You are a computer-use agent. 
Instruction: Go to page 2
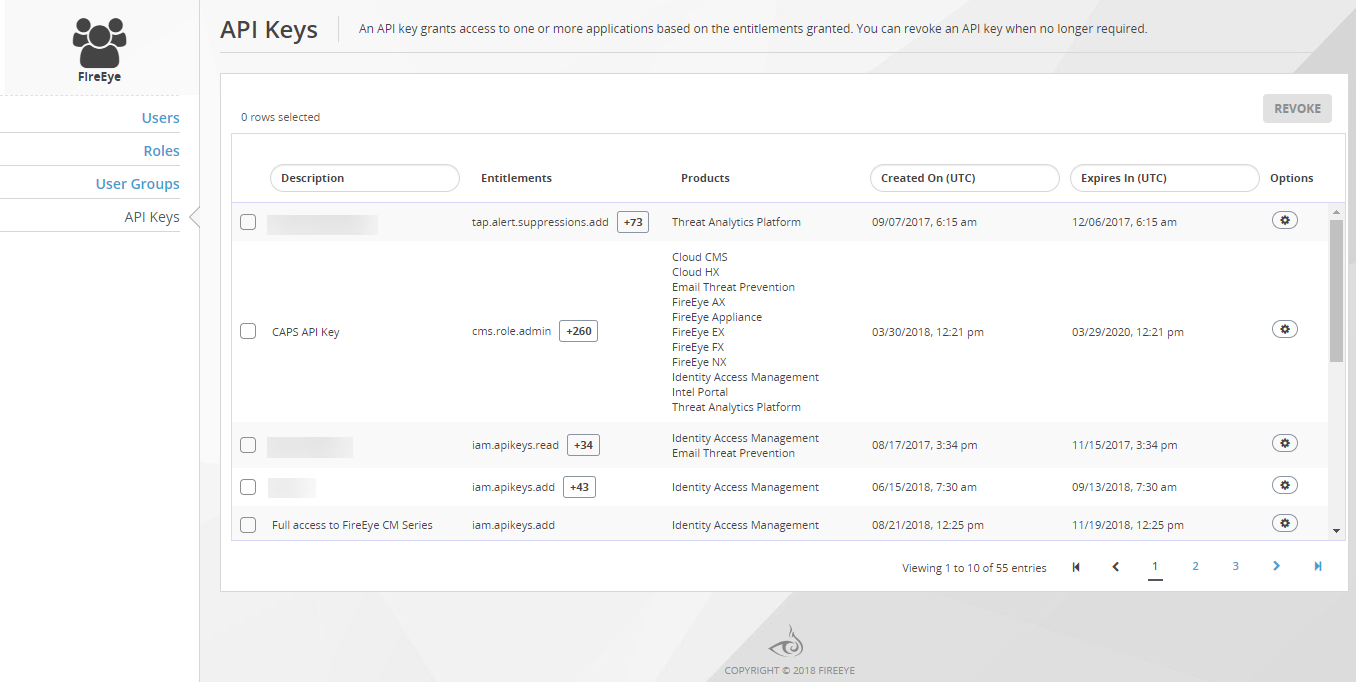(1195, 566)
